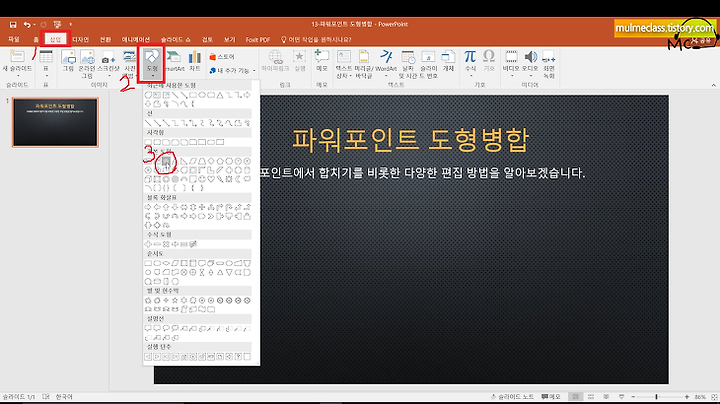
Task: Click the Hyperlink (하이퍼링크) icon
Action: coord(275,61)
